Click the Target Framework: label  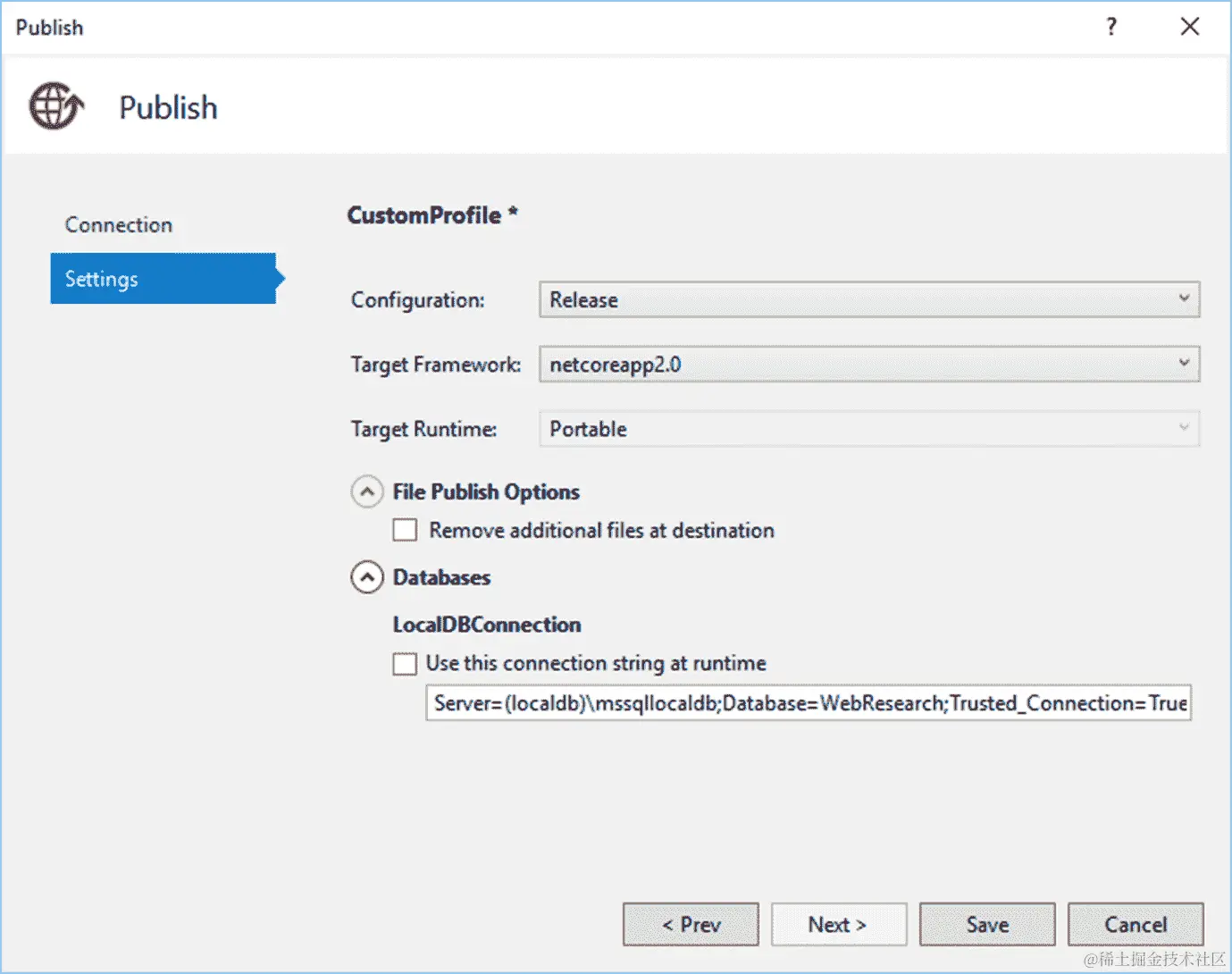436,365
